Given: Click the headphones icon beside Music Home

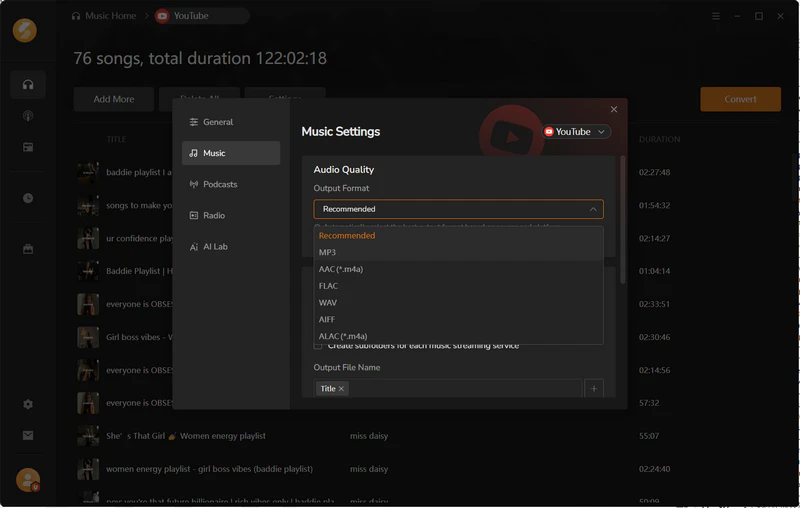Looking at the screenshot, I should 76,16.
